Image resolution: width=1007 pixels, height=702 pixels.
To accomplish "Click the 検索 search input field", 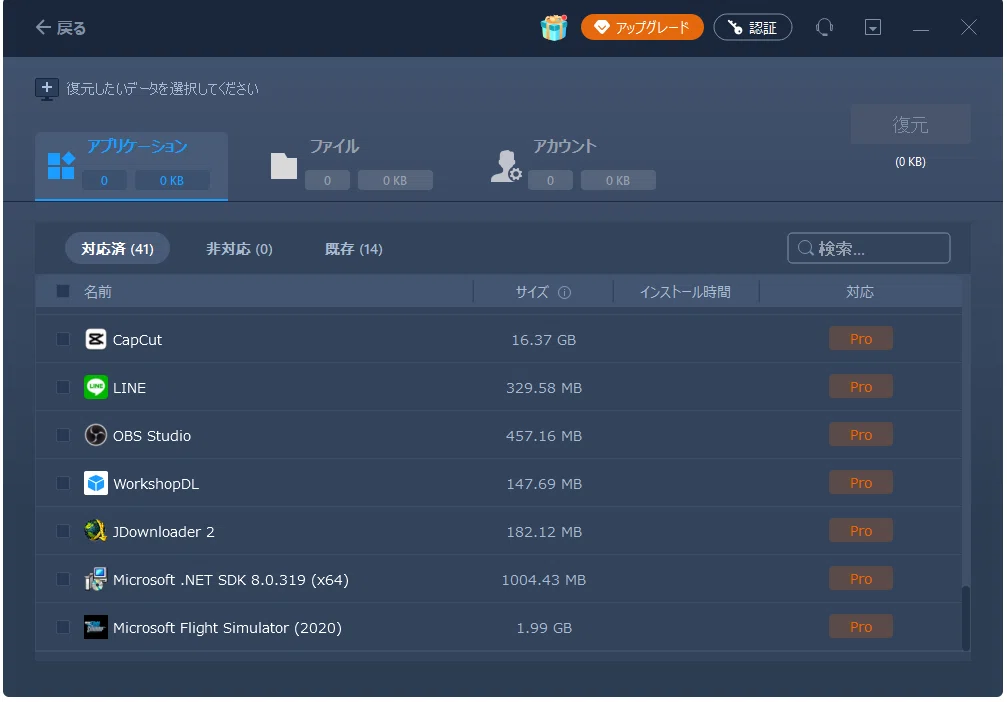I will pyautogui.click(x=869, y=248).
